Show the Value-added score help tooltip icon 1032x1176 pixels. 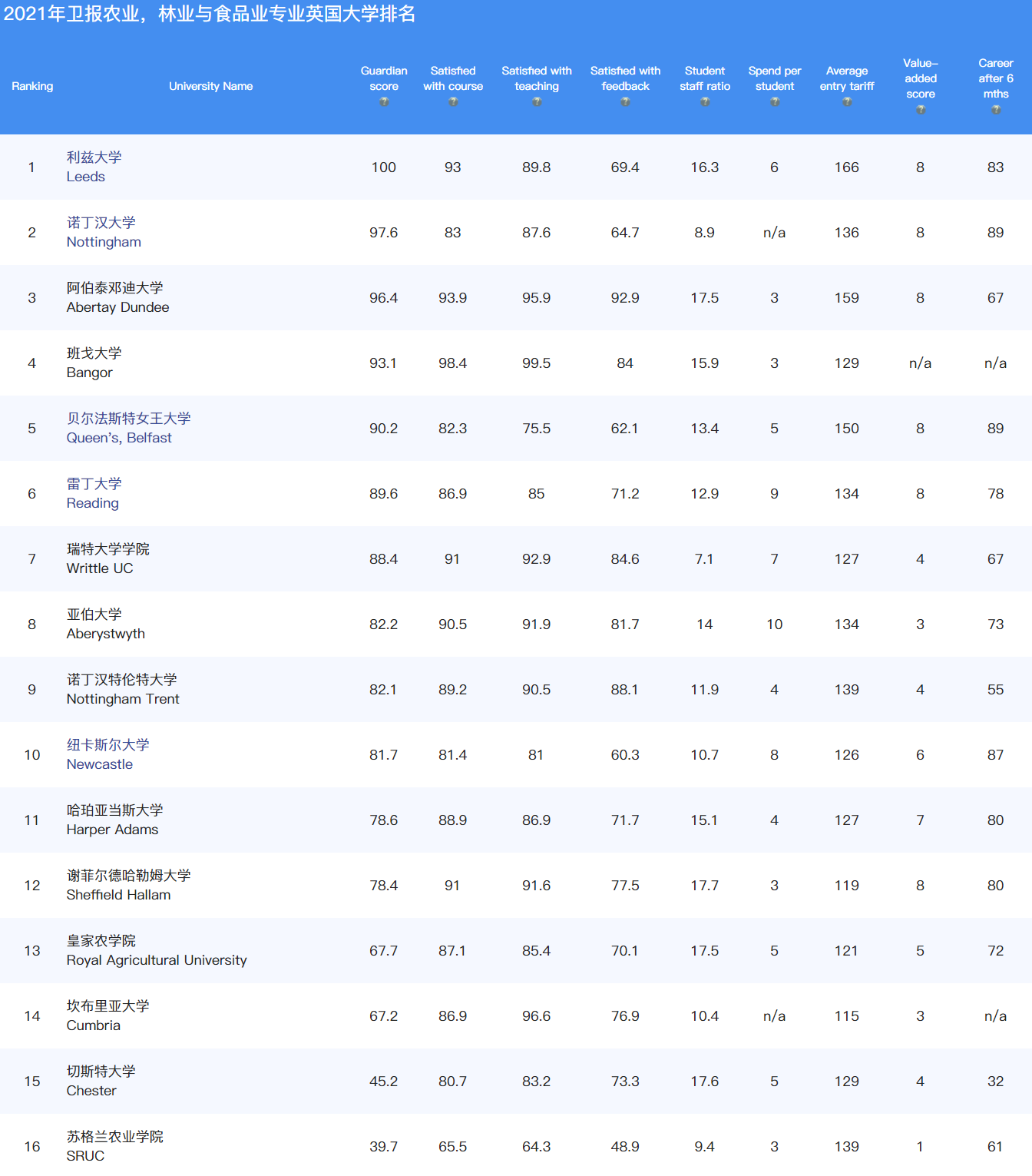(x=921, y=109)
